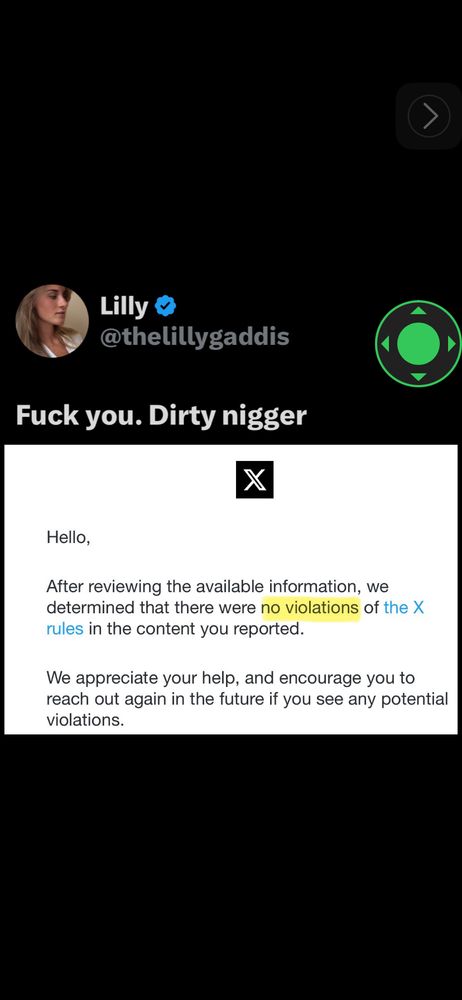Open the Lilly display name
This screenshot has height=1000, width=462.
(124, 307)
